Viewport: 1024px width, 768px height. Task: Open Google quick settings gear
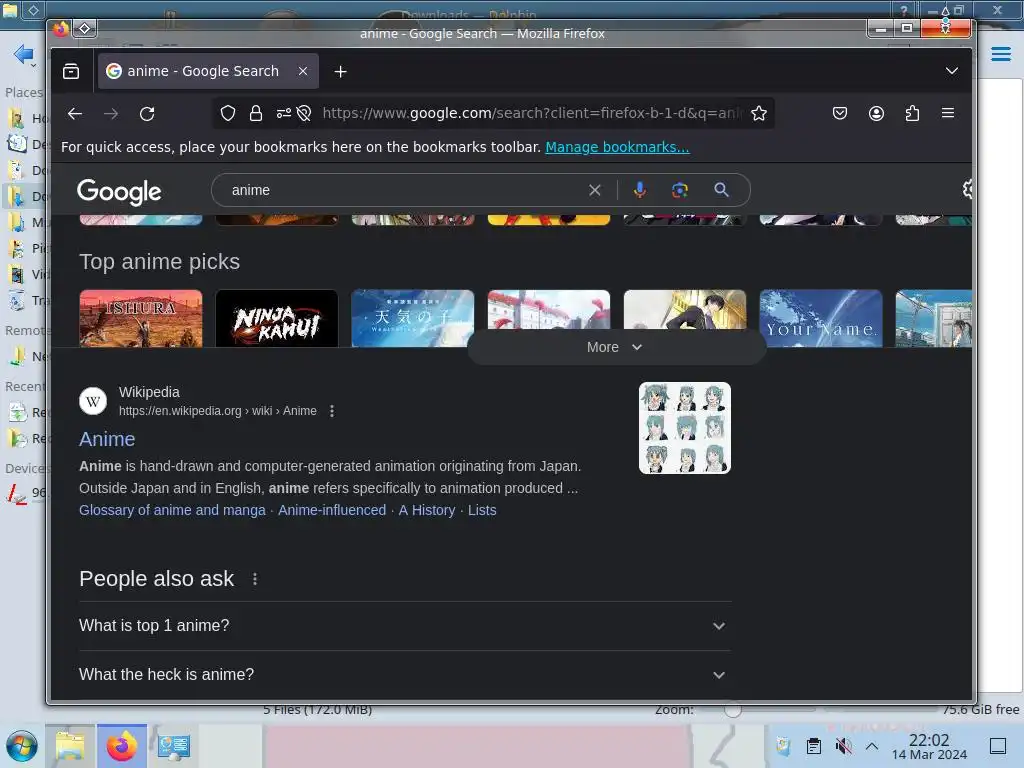click(967, 189)
